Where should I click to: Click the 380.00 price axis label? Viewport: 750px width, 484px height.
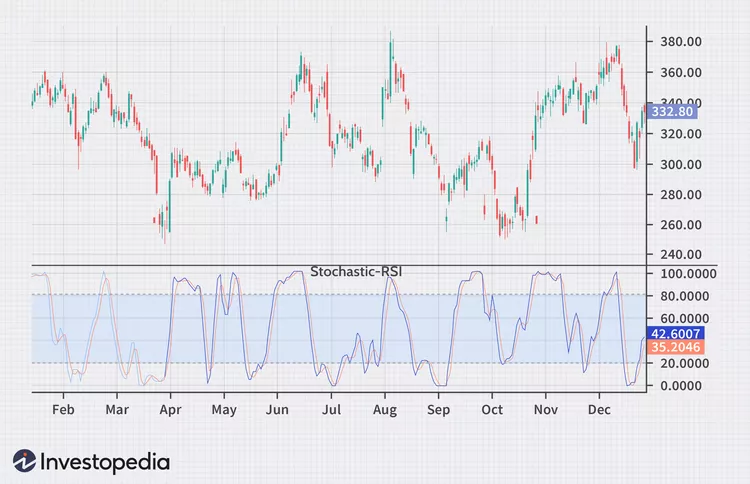tap(681, 42)
